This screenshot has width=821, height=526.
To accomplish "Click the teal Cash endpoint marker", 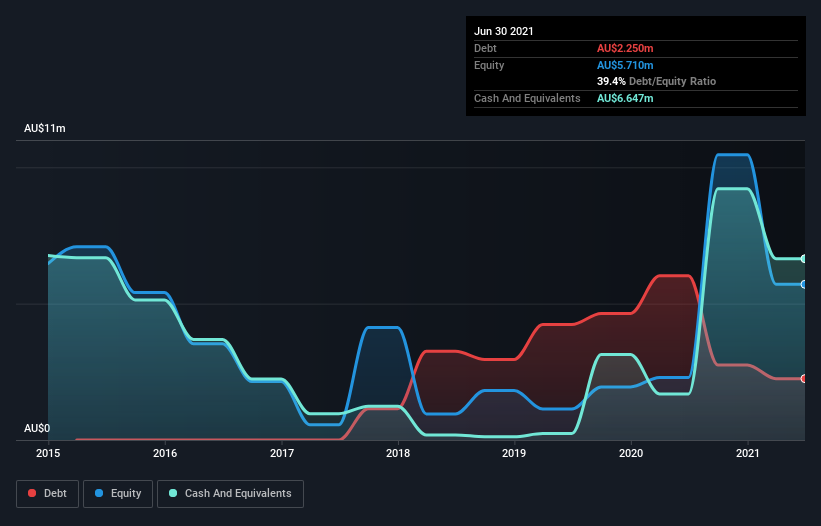I will pyautogui.click(x=804, y=259).
